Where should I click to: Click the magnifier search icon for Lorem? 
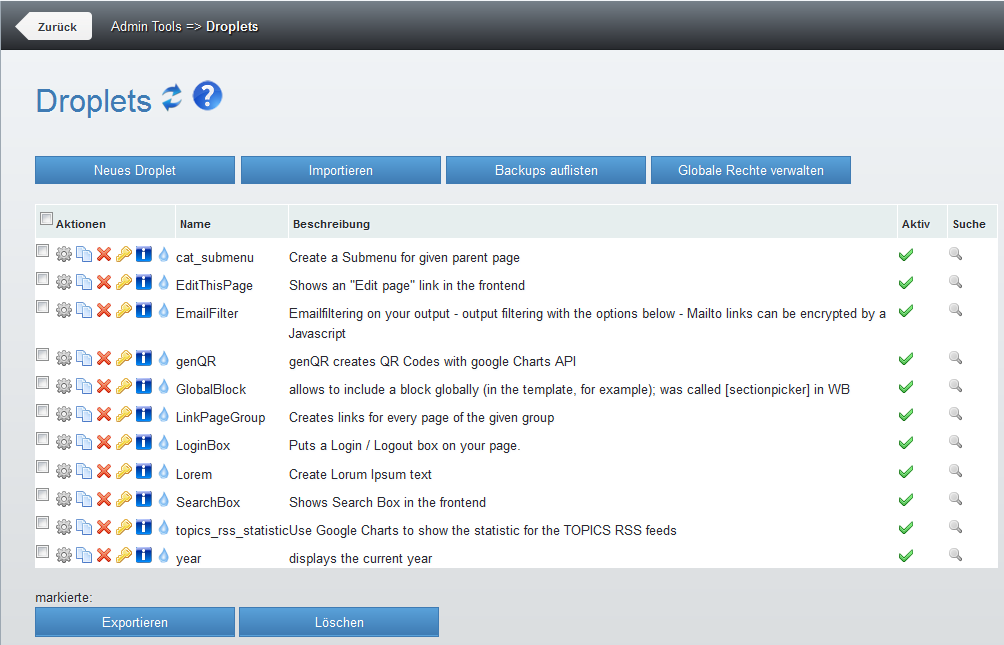pos(955,470)
